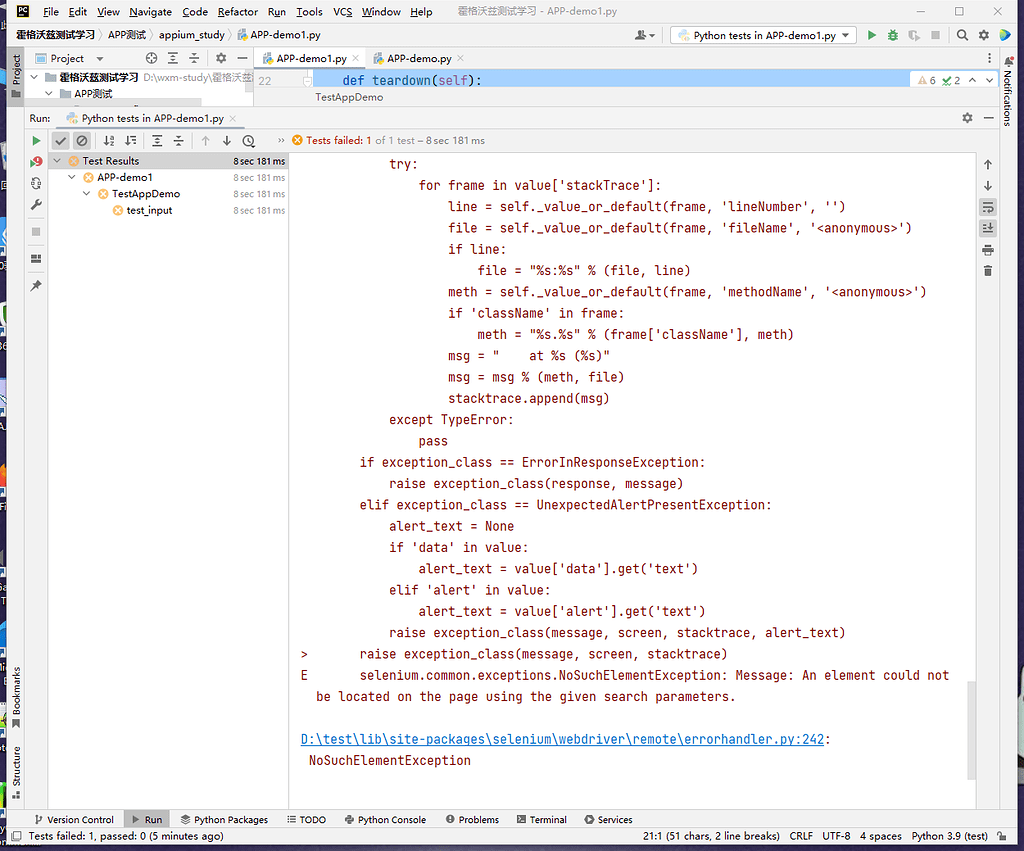This screenshot has width=1024, height=851.
Task: Open Python Console tool window
Action: click(385, 819)
